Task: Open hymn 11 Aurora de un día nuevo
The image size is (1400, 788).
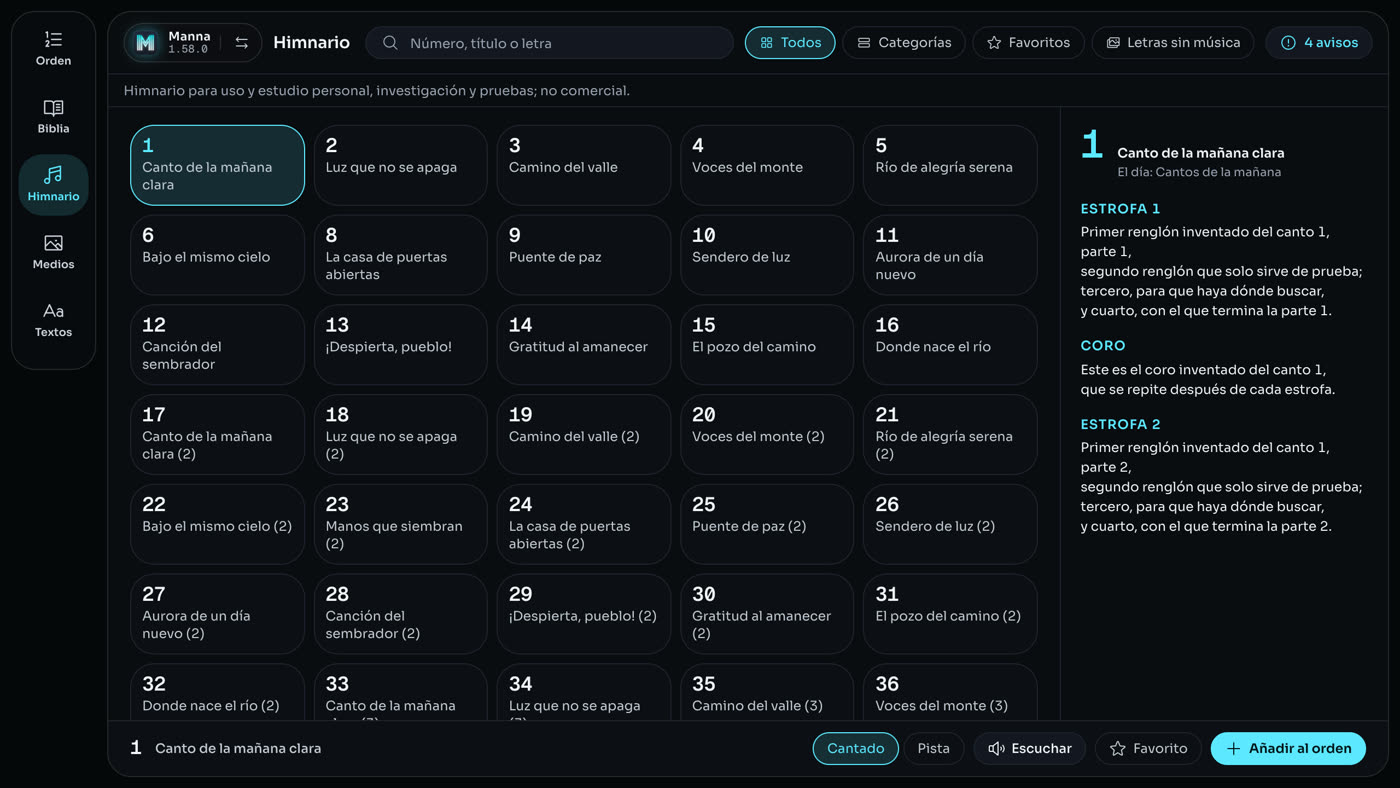Action: click(950, 255)
